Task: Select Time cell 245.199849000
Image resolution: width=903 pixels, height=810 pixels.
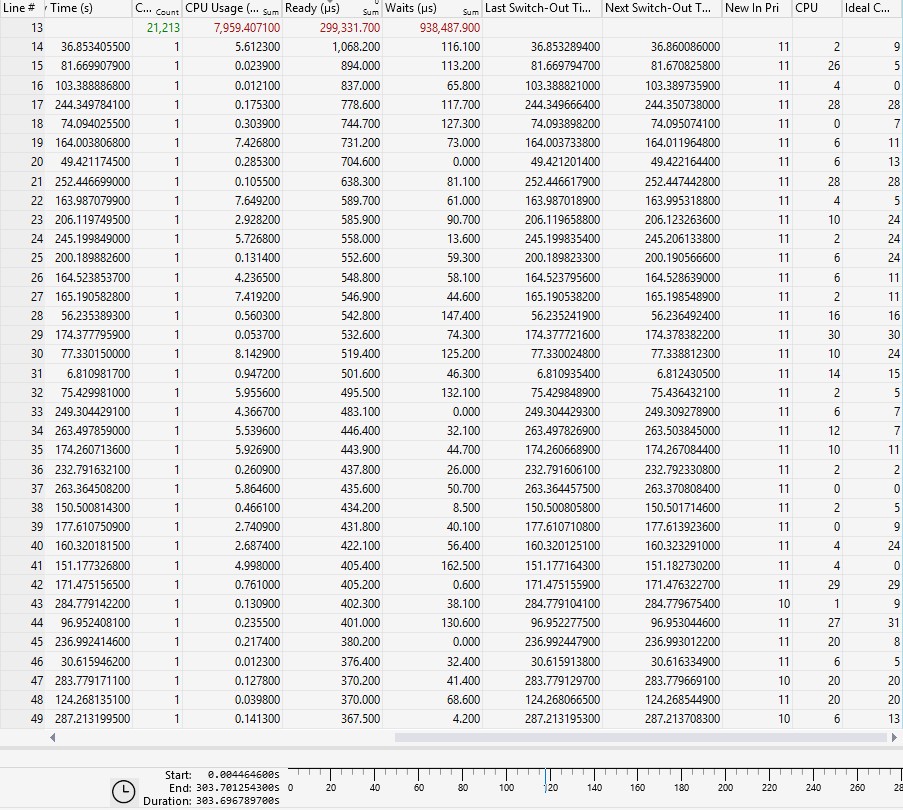Action: [93, 239]
